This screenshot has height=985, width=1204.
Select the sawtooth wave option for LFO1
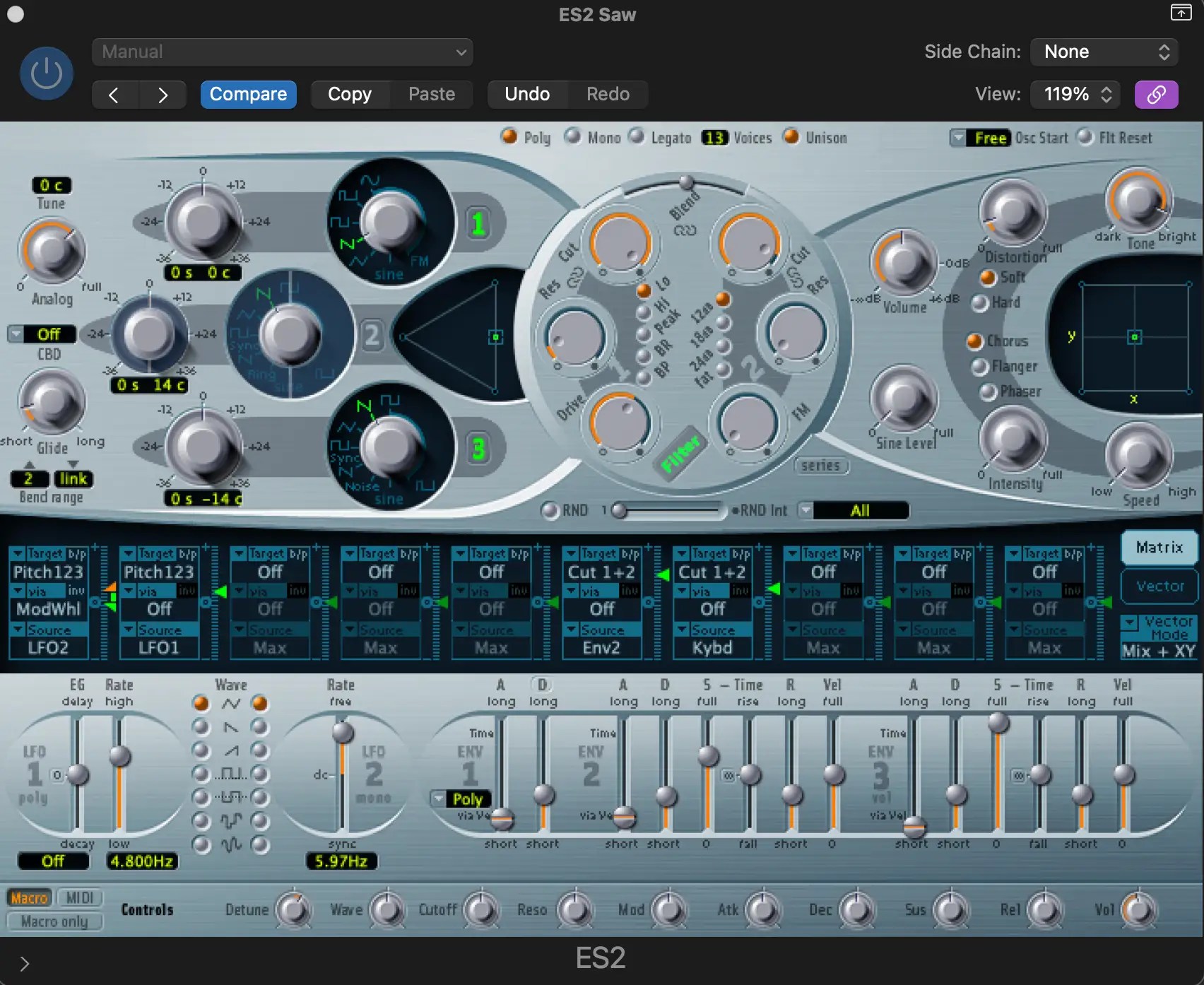tap(201, 726)
